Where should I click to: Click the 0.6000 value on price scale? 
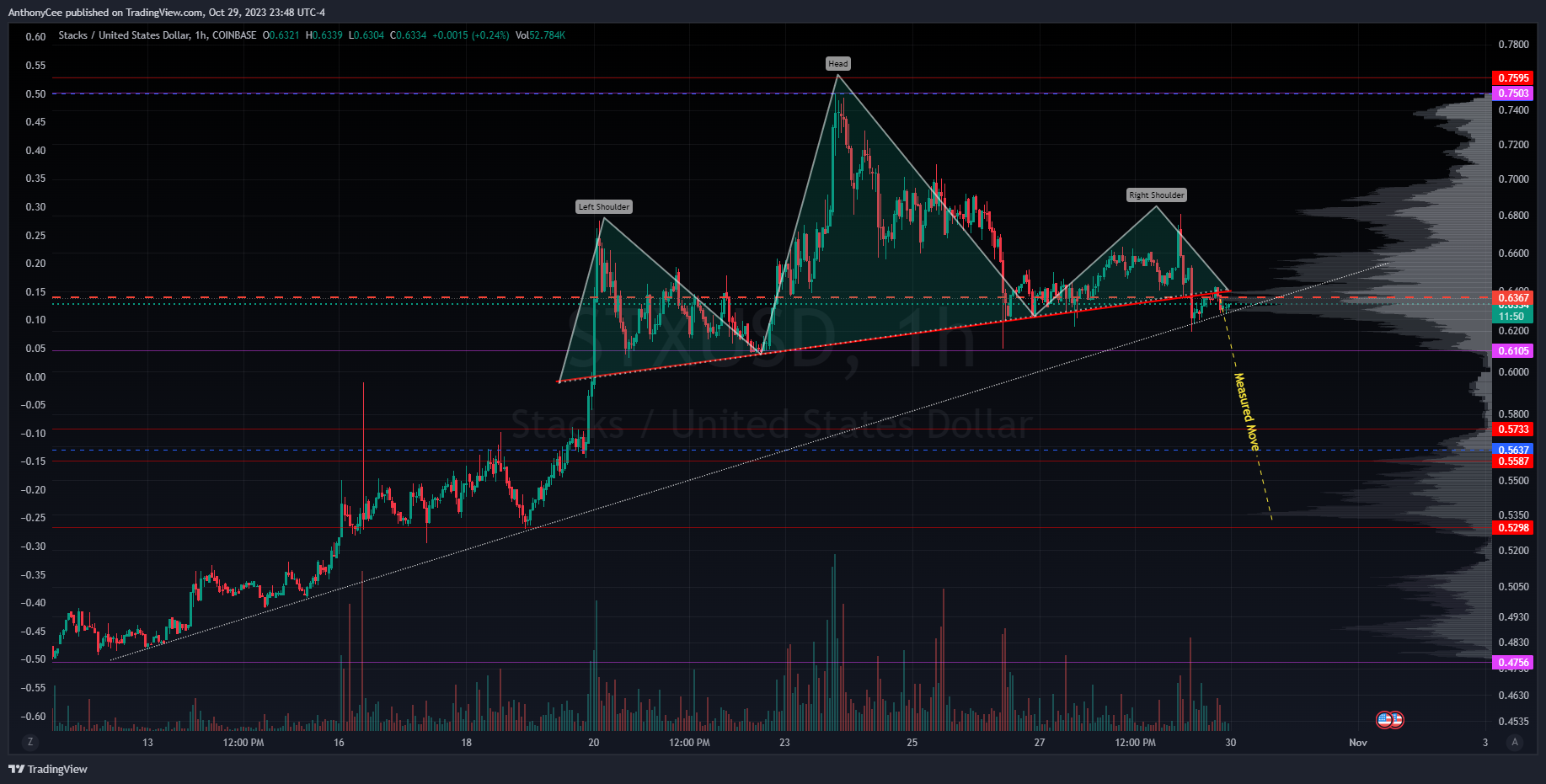click(x=1513, y=371)
